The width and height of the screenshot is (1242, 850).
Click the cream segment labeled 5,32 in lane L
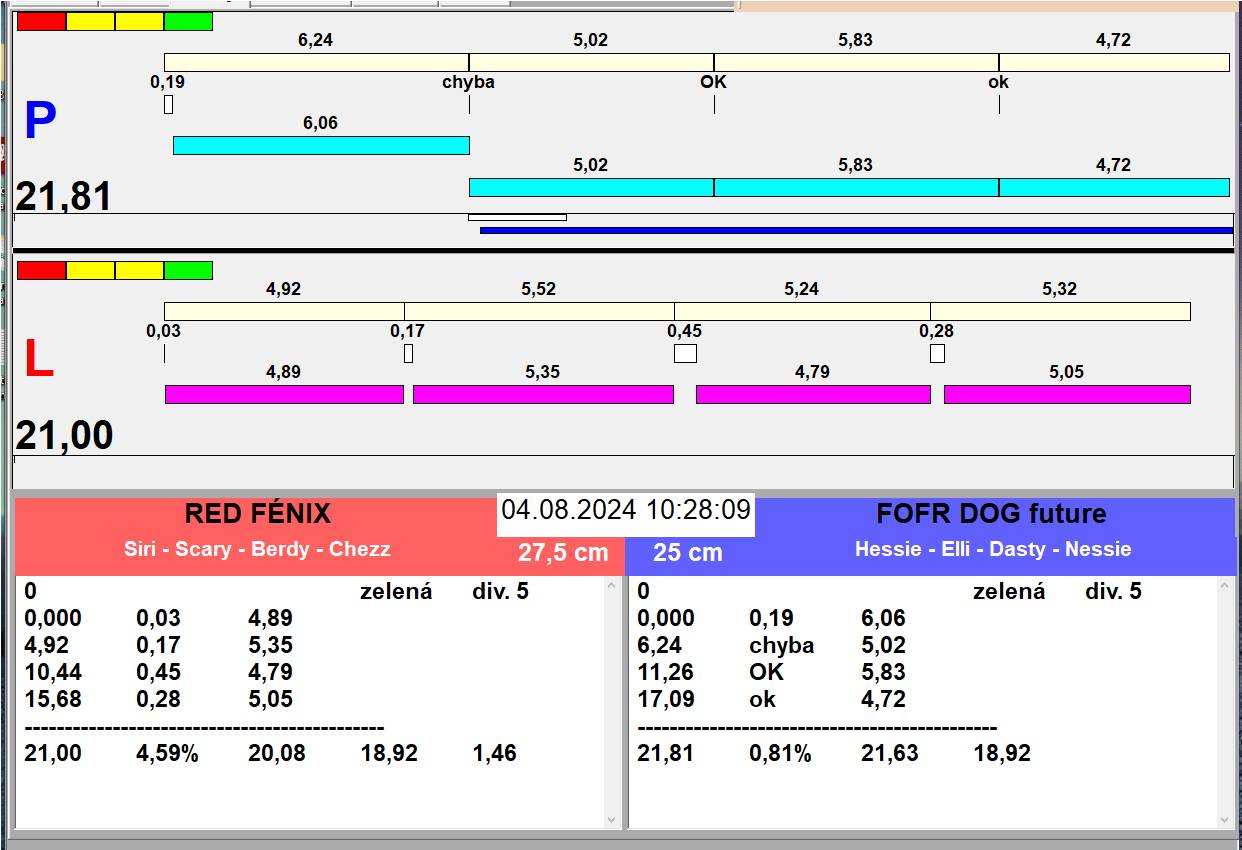tap(1060, 311)
